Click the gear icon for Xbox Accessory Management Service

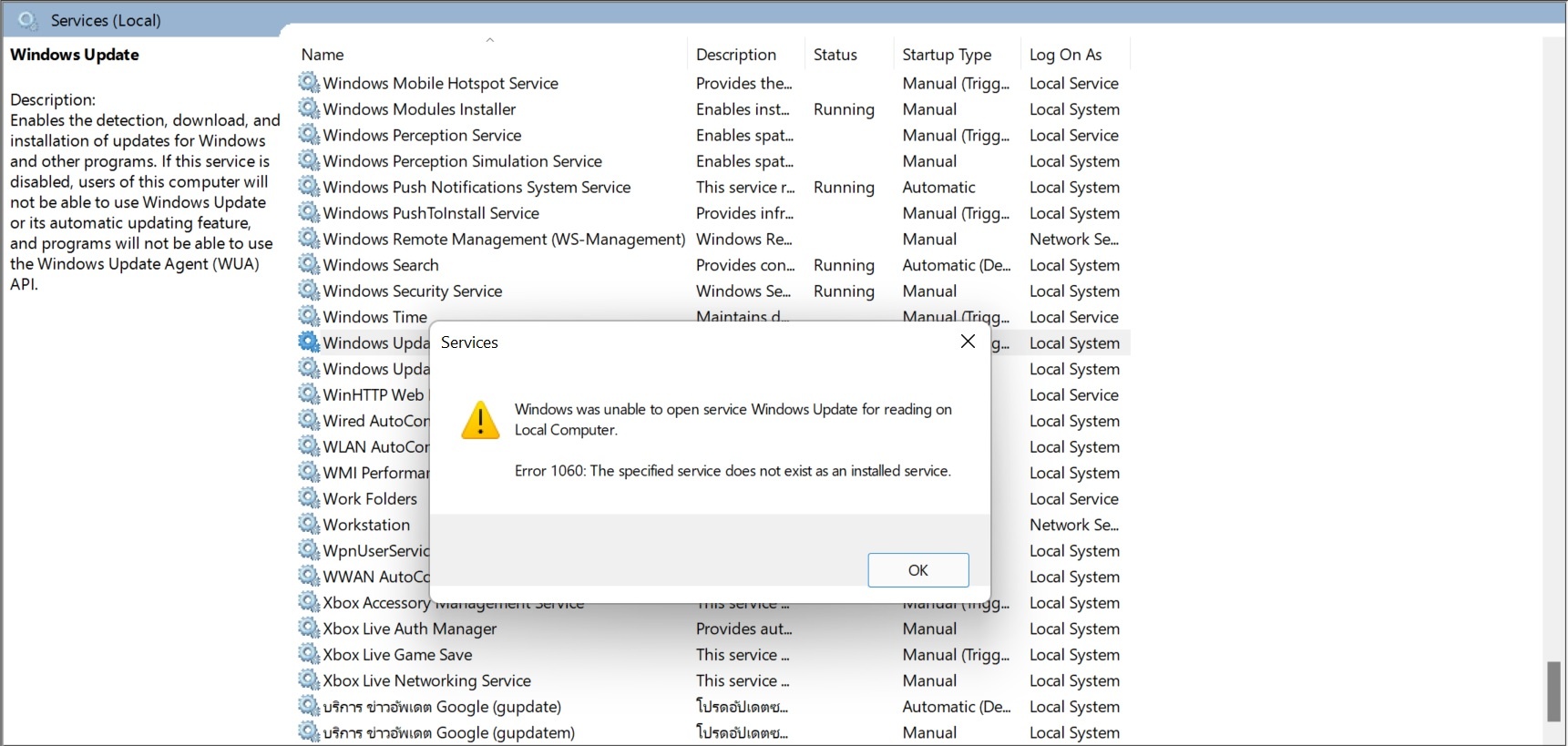pyautogui.click(x=309, y=601)
